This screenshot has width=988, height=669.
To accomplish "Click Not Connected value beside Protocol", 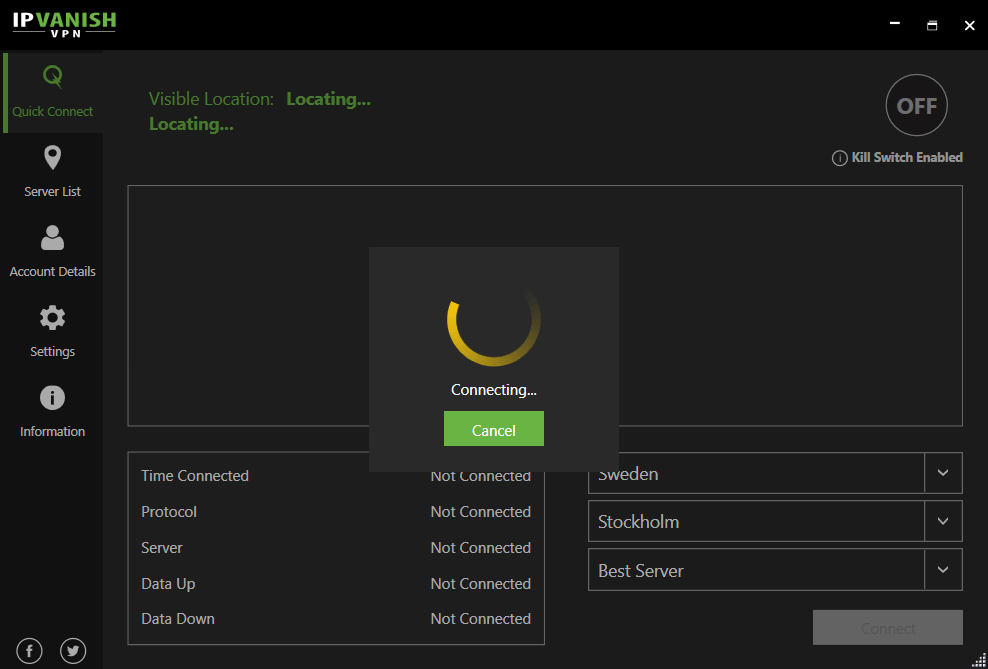I will point(481,512).
